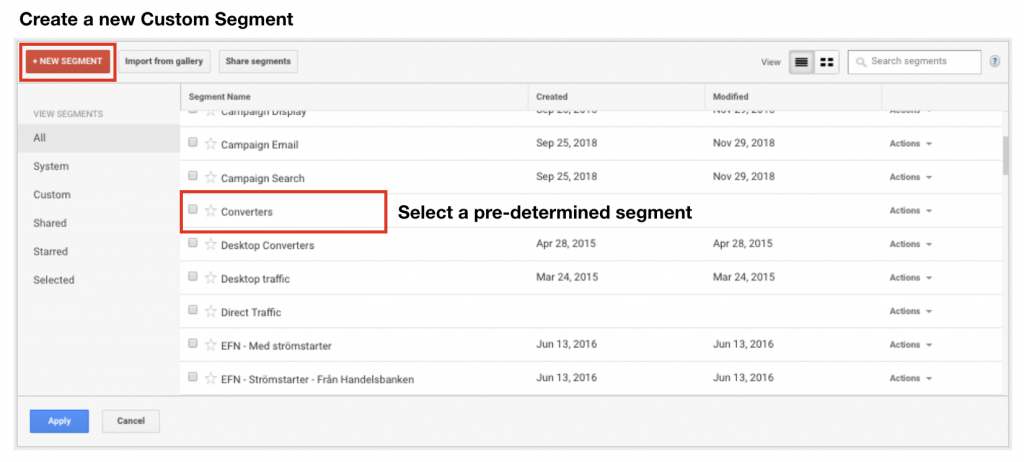
Task: Click Campaign Search segment name
Action: click(x=263, y=178)
